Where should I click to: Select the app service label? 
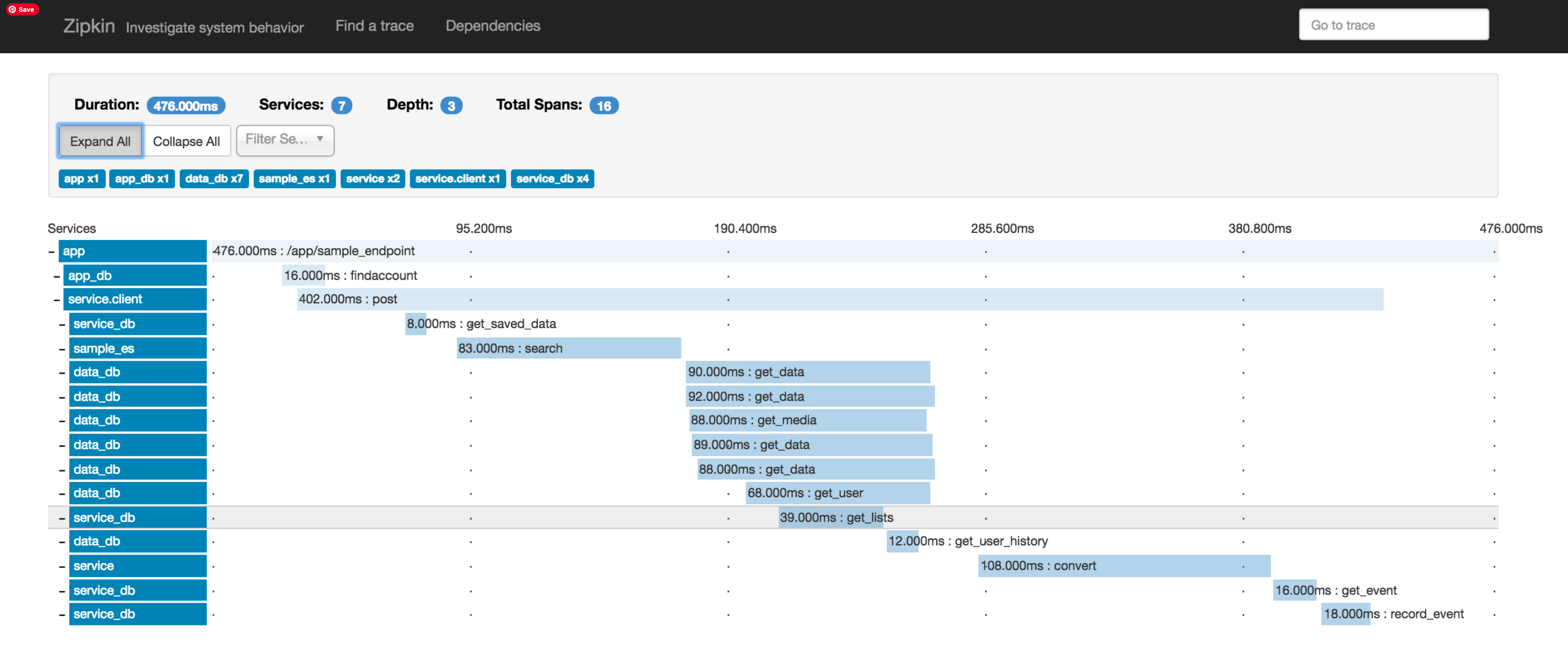pyautogui.click(x=133, y=251)
